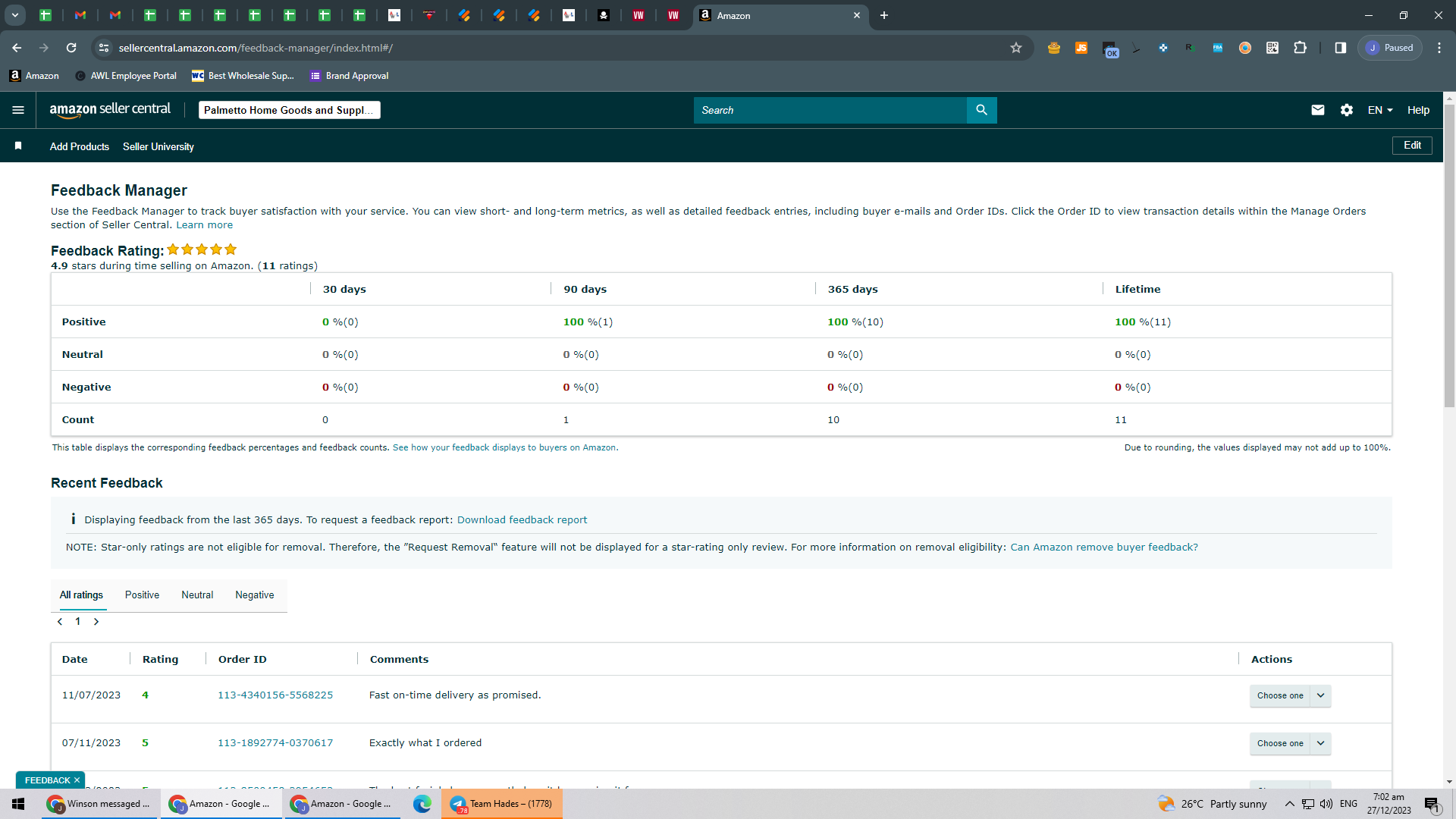Click the Search input field

point(830,110)
